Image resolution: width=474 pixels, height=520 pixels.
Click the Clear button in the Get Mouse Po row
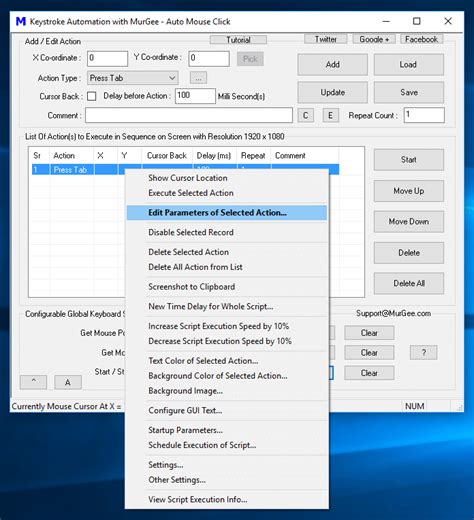[369, 333]
